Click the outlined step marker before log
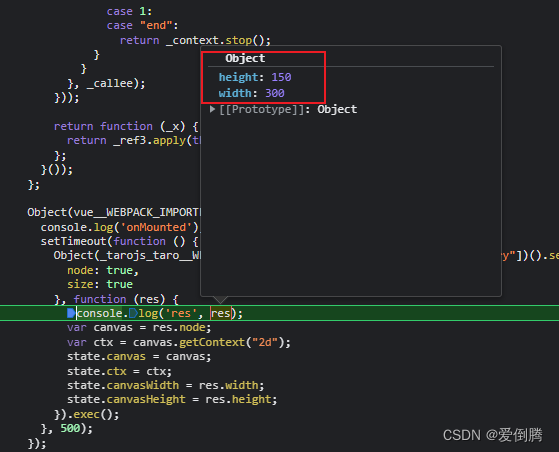 coord(133,313)
